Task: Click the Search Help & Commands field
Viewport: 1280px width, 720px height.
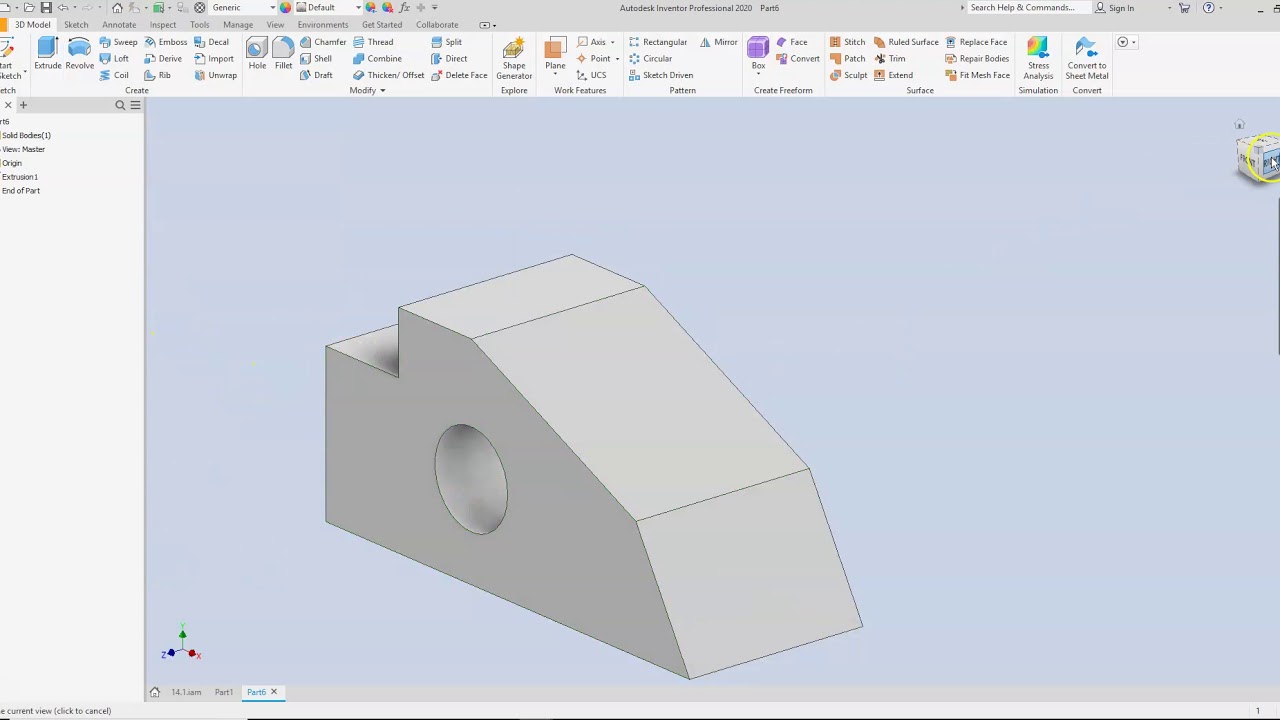Action: [x=1022, y=8]
